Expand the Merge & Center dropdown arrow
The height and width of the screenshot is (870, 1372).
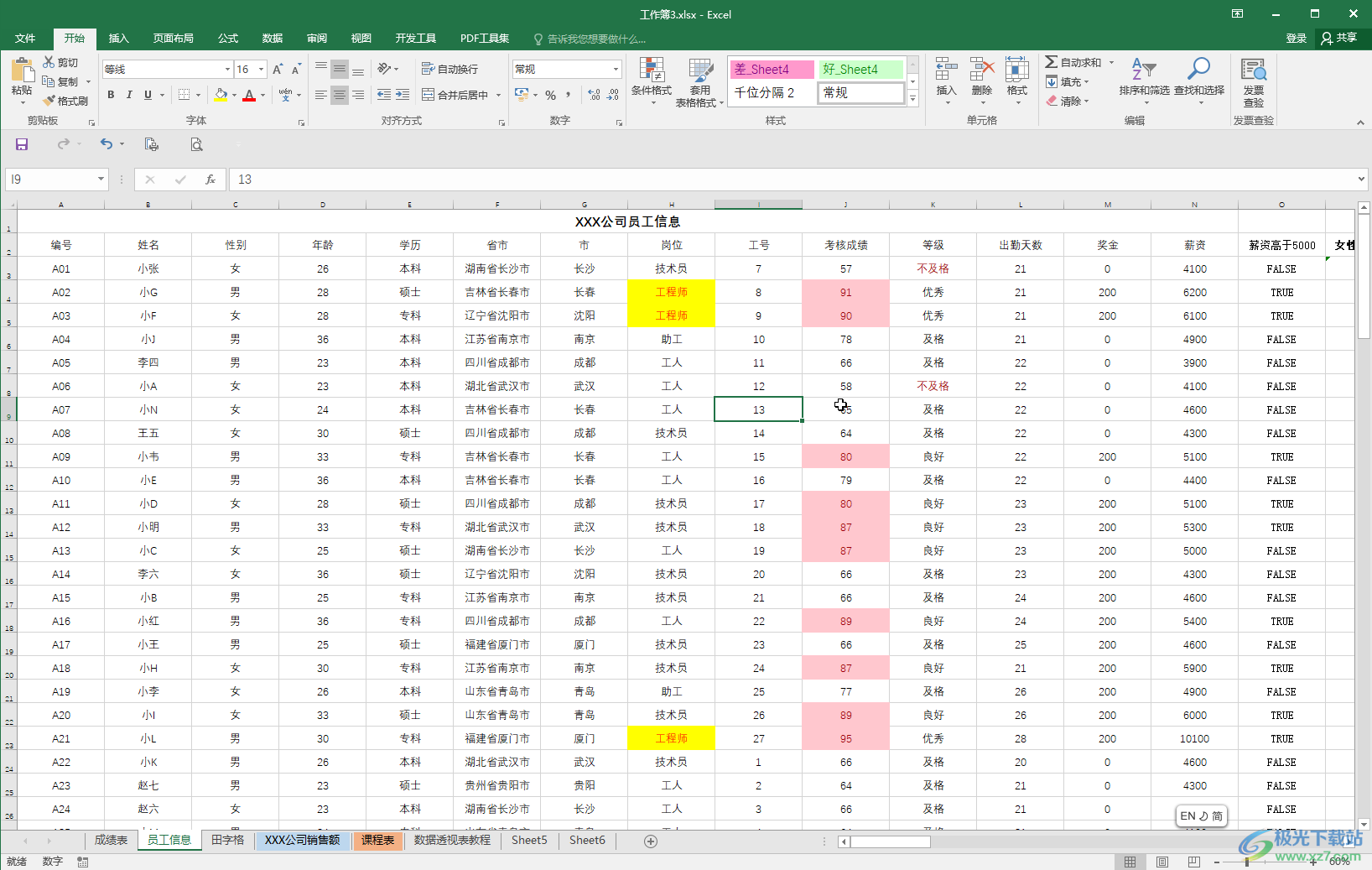[498, 95]
